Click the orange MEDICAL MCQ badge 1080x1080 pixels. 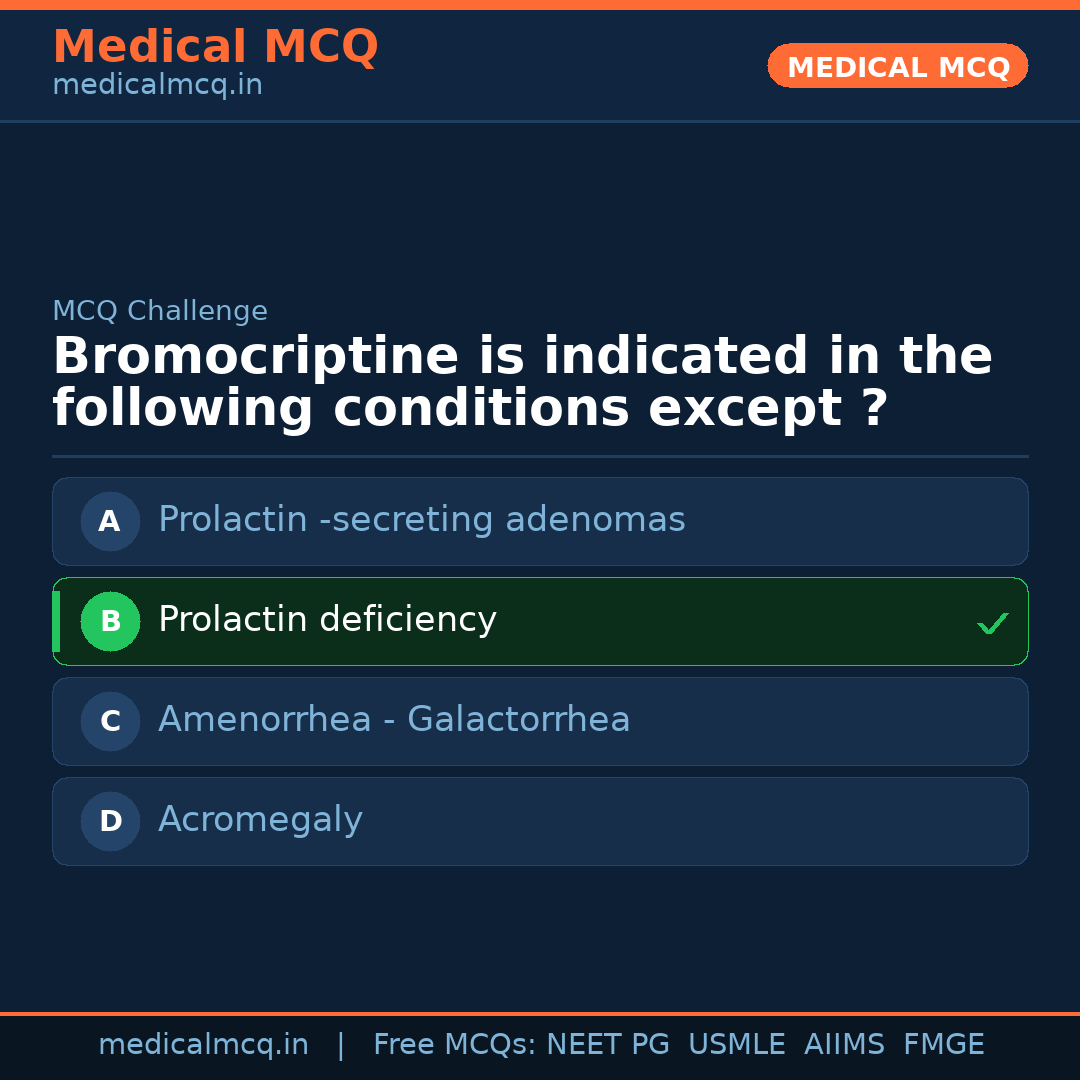(x=897, y=67)
